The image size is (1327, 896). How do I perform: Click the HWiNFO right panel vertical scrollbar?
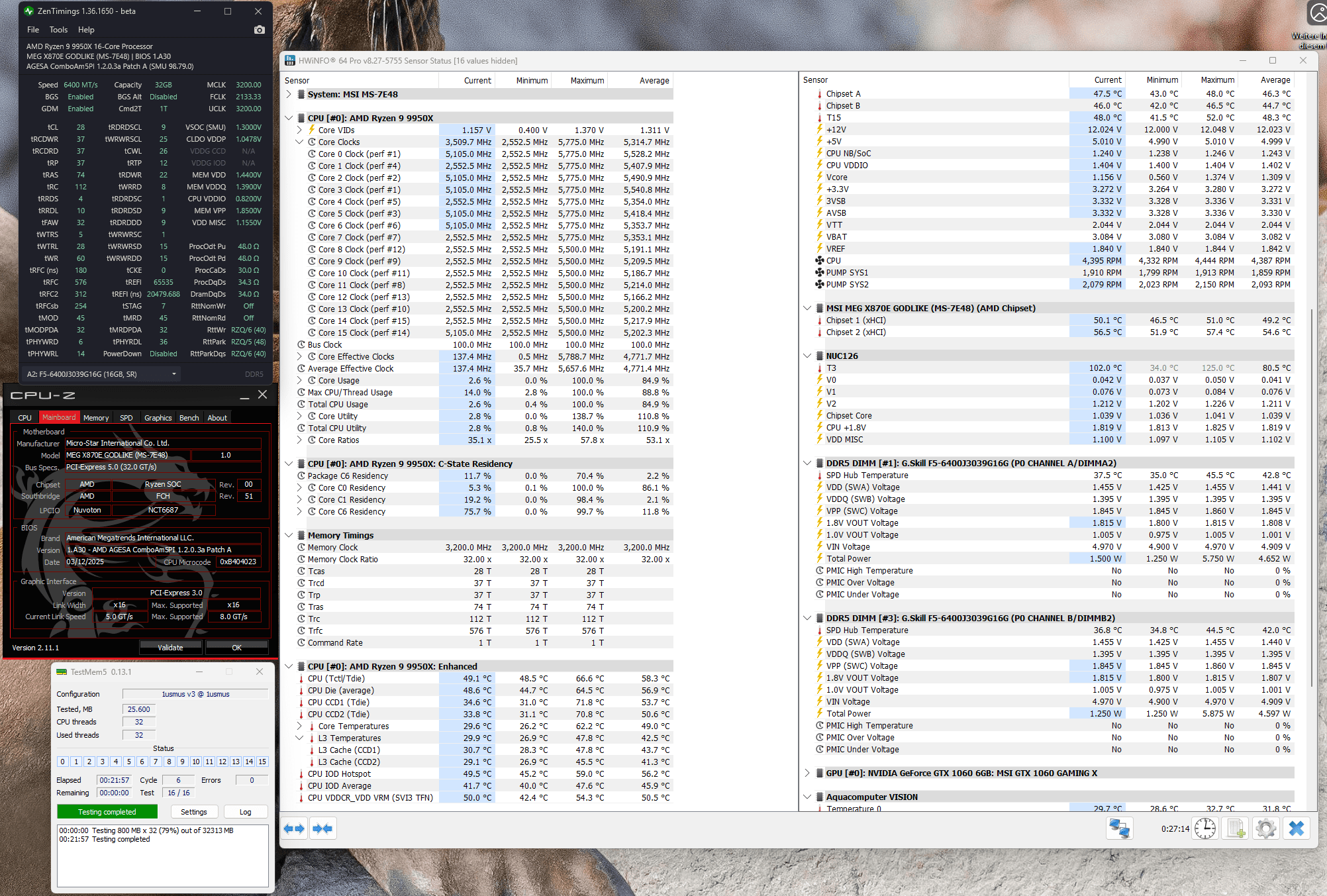pos(1311,497)
